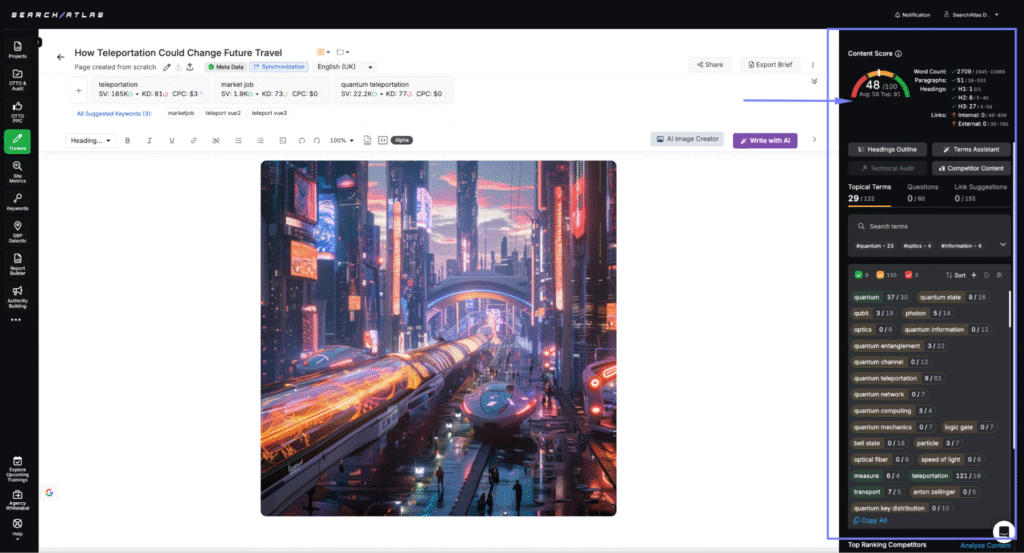Image resolution: width=1024 pixels, height=553 pixels.
Task: Click the purple Write with AI button
Action: click(x=765, y=140)
